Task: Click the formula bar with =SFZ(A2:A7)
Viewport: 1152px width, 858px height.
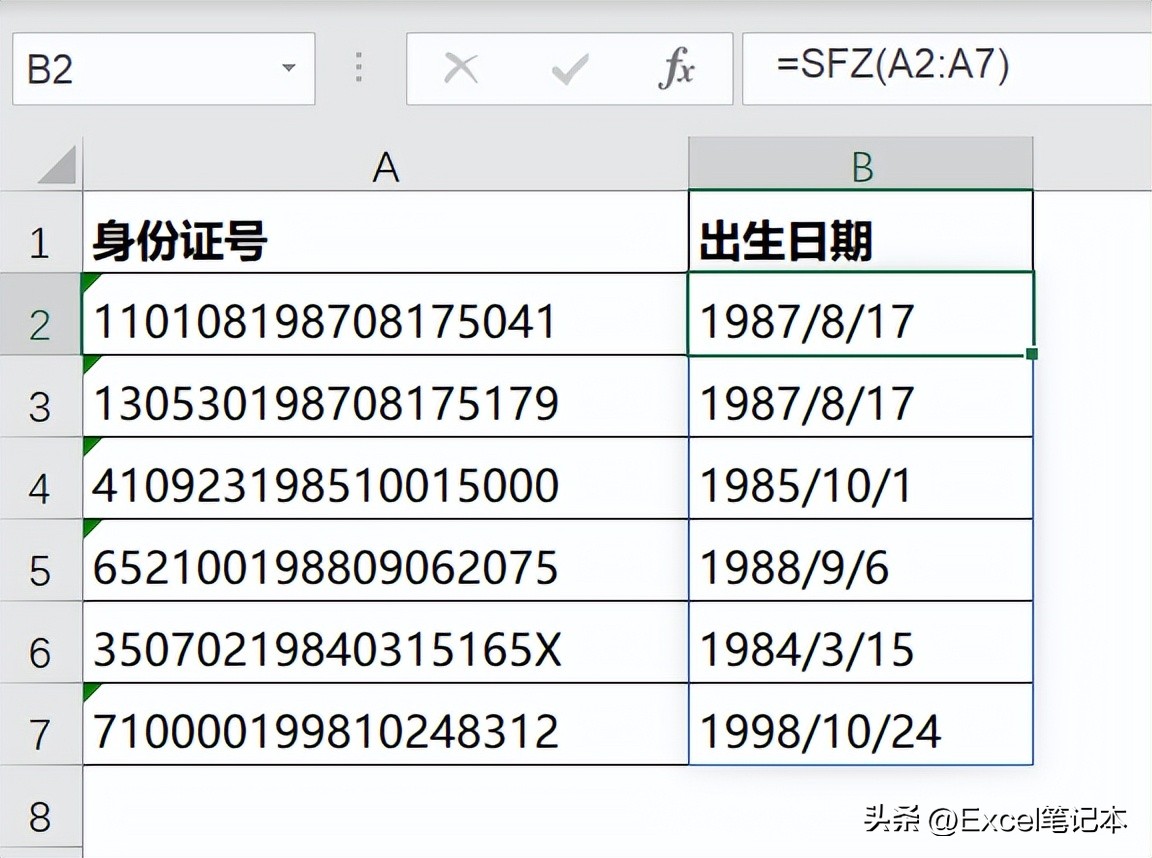Action: [x=945, y=69]
